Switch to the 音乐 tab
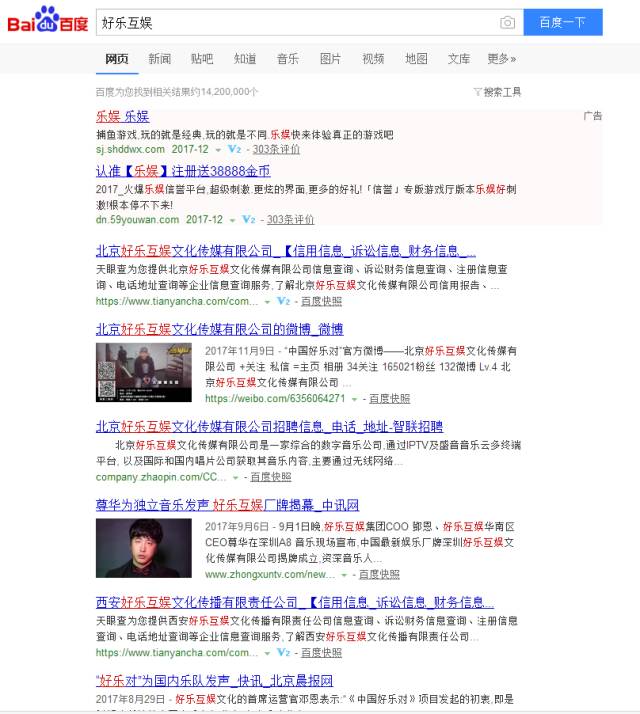The height and width of the screenshot is (714, 640). 287,59
